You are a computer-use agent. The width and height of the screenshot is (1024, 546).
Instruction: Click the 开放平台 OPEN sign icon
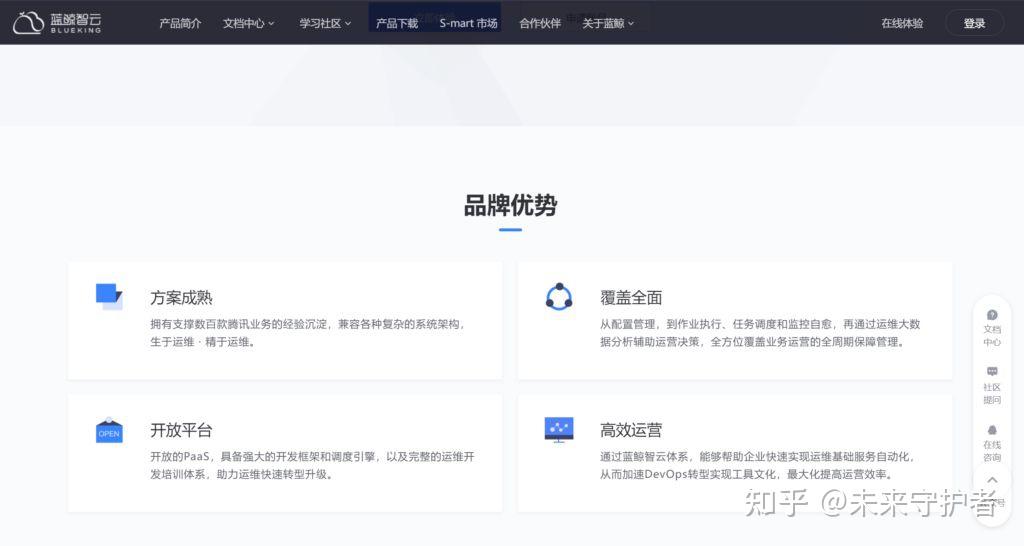tap(109, 430)
